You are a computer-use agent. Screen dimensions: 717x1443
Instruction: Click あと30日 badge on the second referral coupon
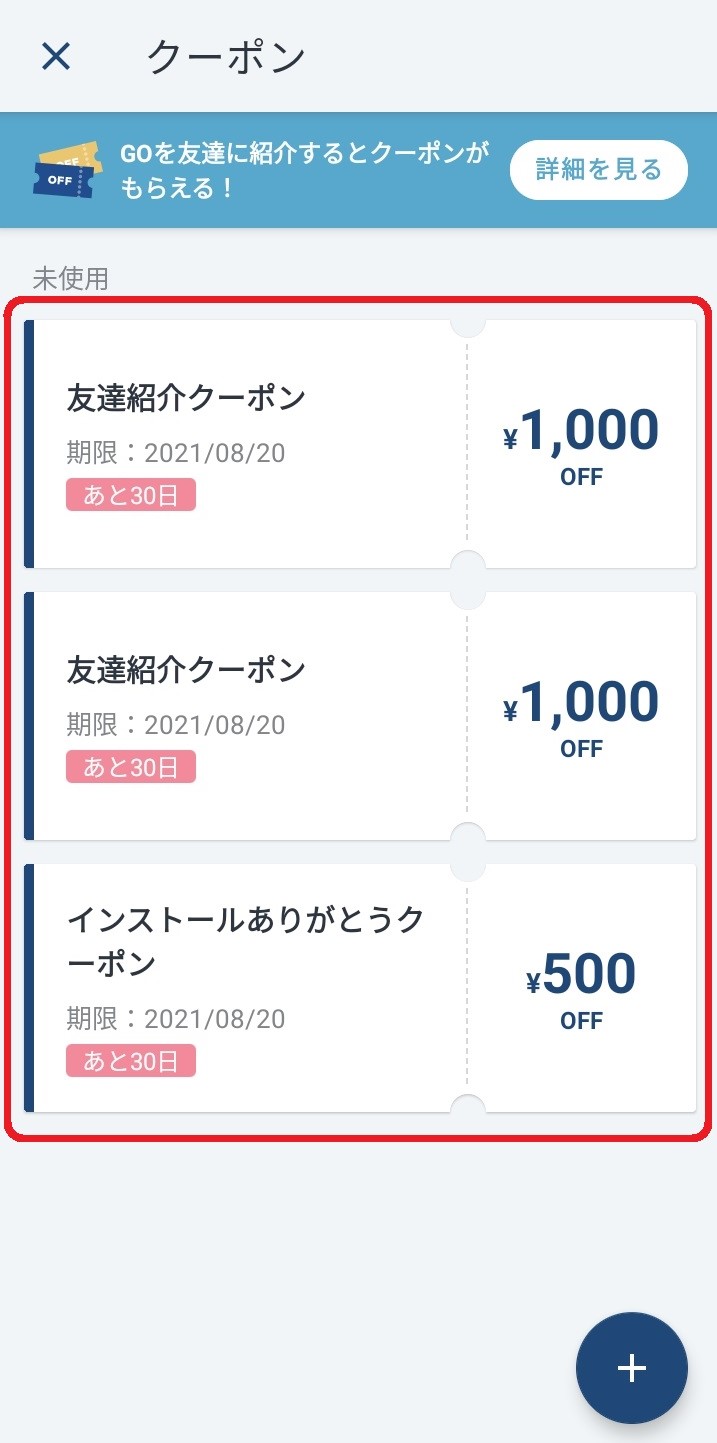click(x=131, y=767)
